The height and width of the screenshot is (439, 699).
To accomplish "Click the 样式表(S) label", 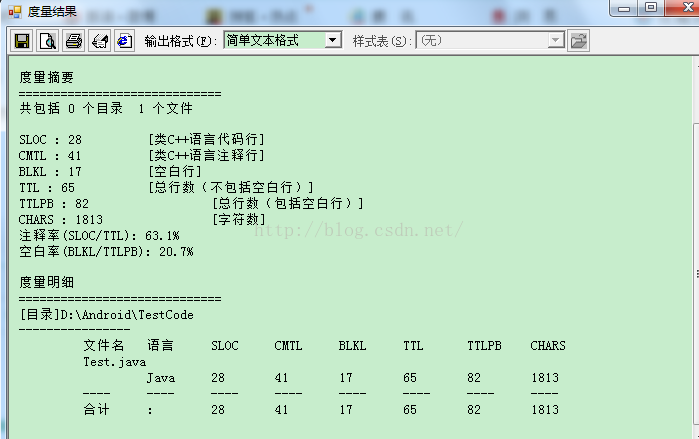I will (x=381, y=41).
